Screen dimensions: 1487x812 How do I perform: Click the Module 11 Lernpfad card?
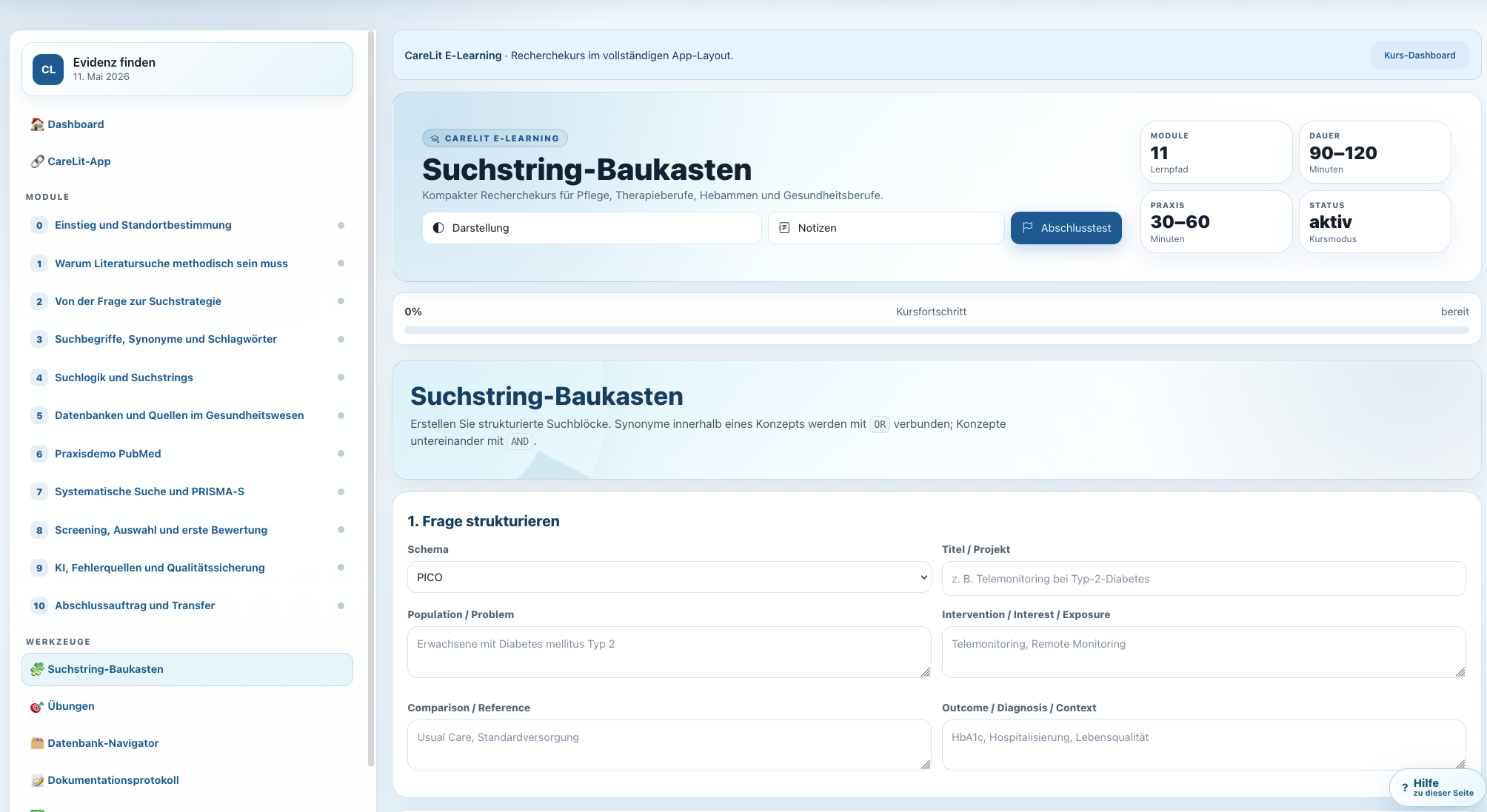click(x=1217, y=152)
